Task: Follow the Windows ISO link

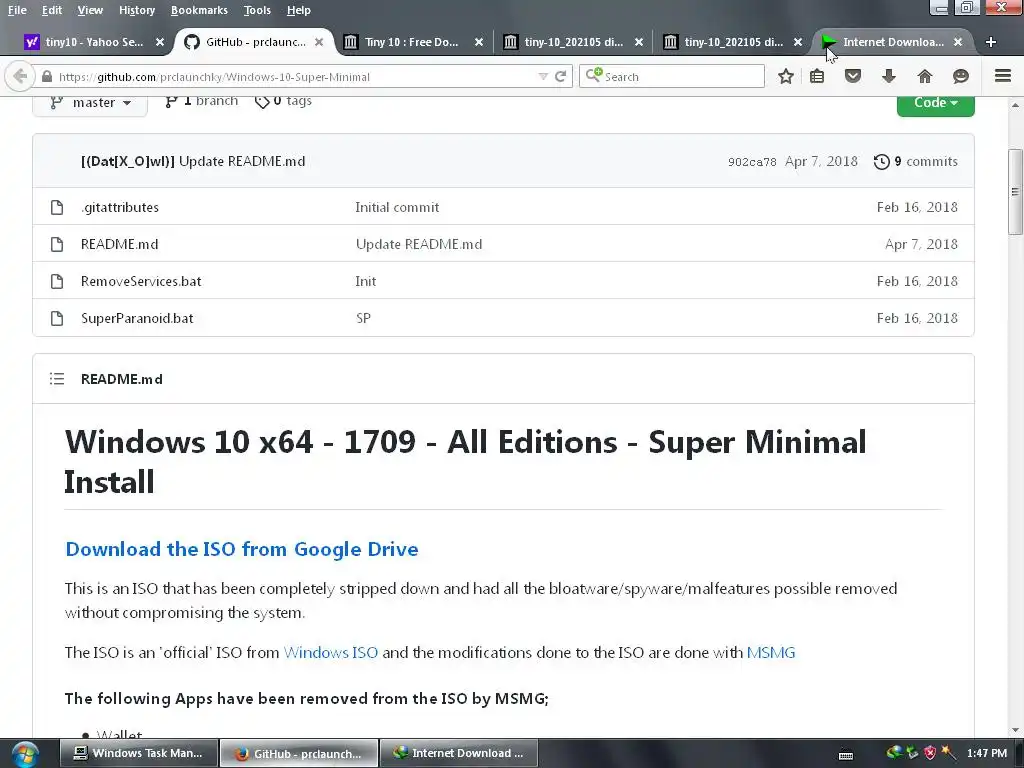Action: click(330, 652)
